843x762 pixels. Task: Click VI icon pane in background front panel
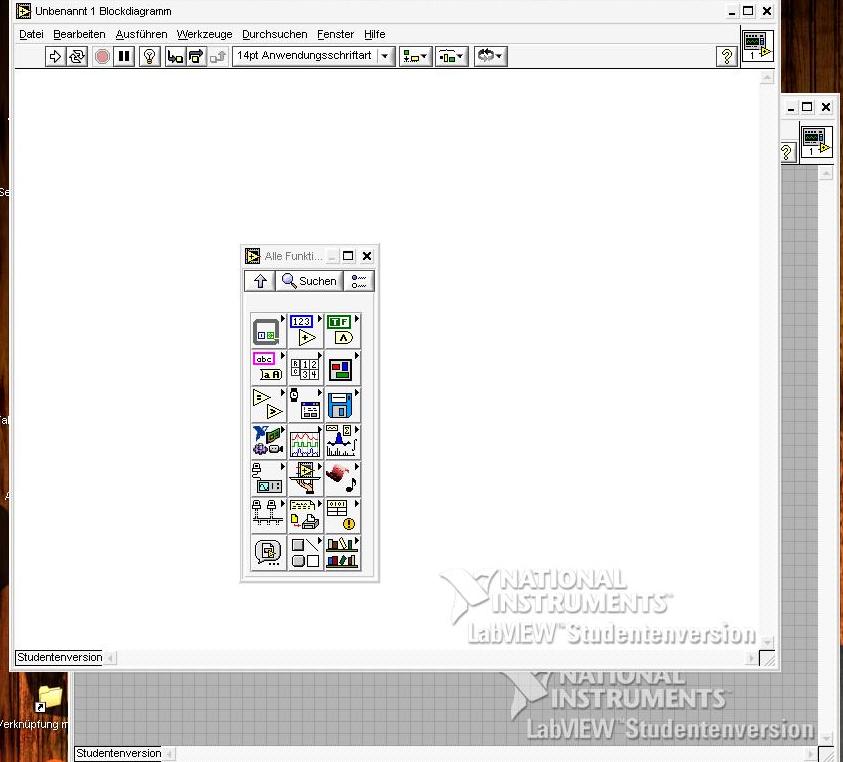pyautogui.click(x=816, y=141)
